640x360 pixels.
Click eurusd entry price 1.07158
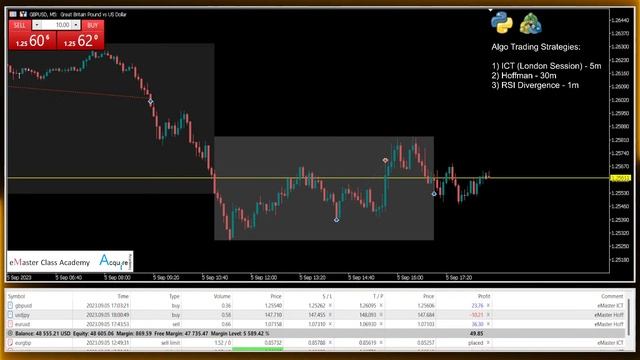pyautogui.click(x=273, y=324)
